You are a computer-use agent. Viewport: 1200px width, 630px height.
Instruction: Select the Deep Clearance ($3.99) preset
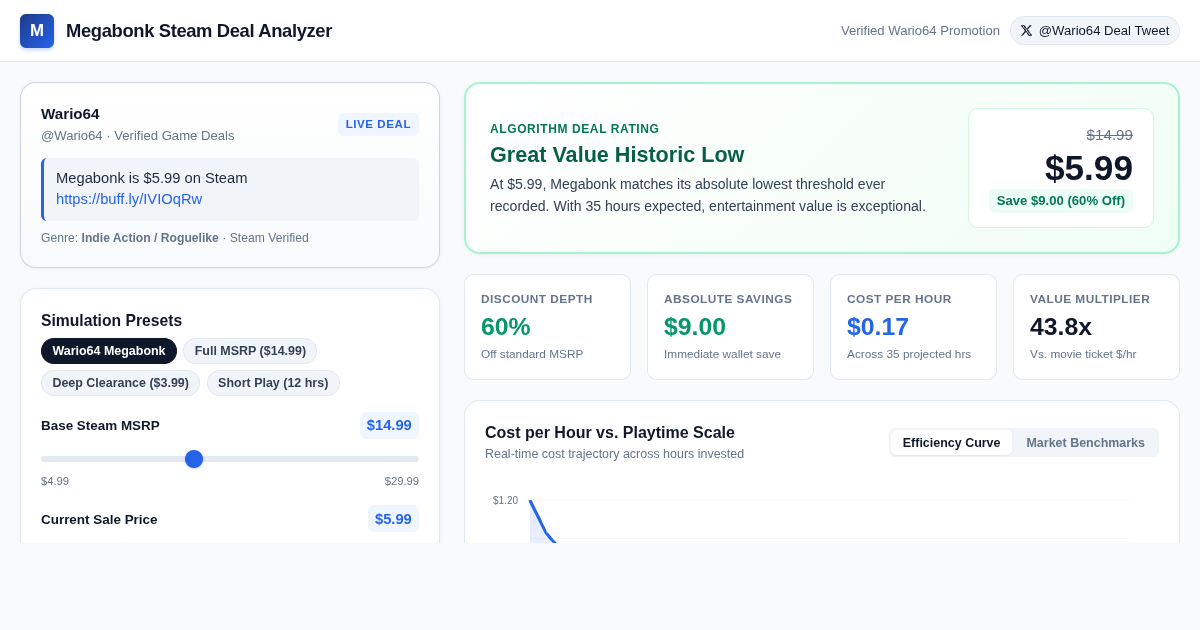(120, 383)
